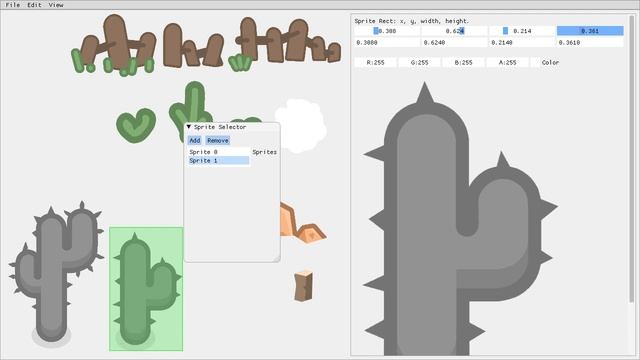The width and height of the screenshot is (640, 360).
Task: Open the File menu
Action: point(13,5)
